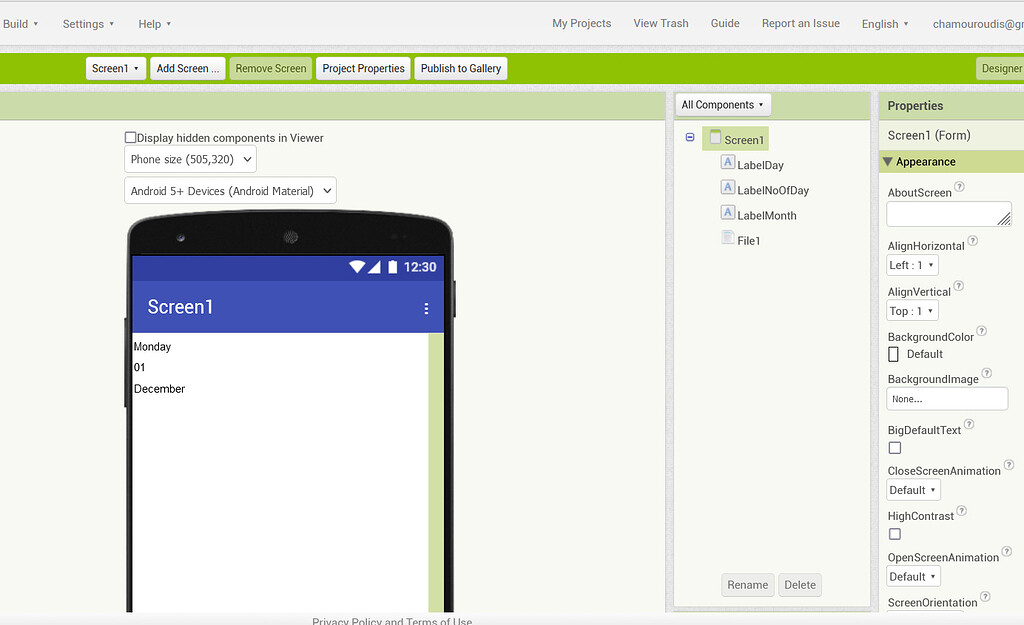
Task: Click the Screen1 form icon in tree
Action: click(715, 139)
